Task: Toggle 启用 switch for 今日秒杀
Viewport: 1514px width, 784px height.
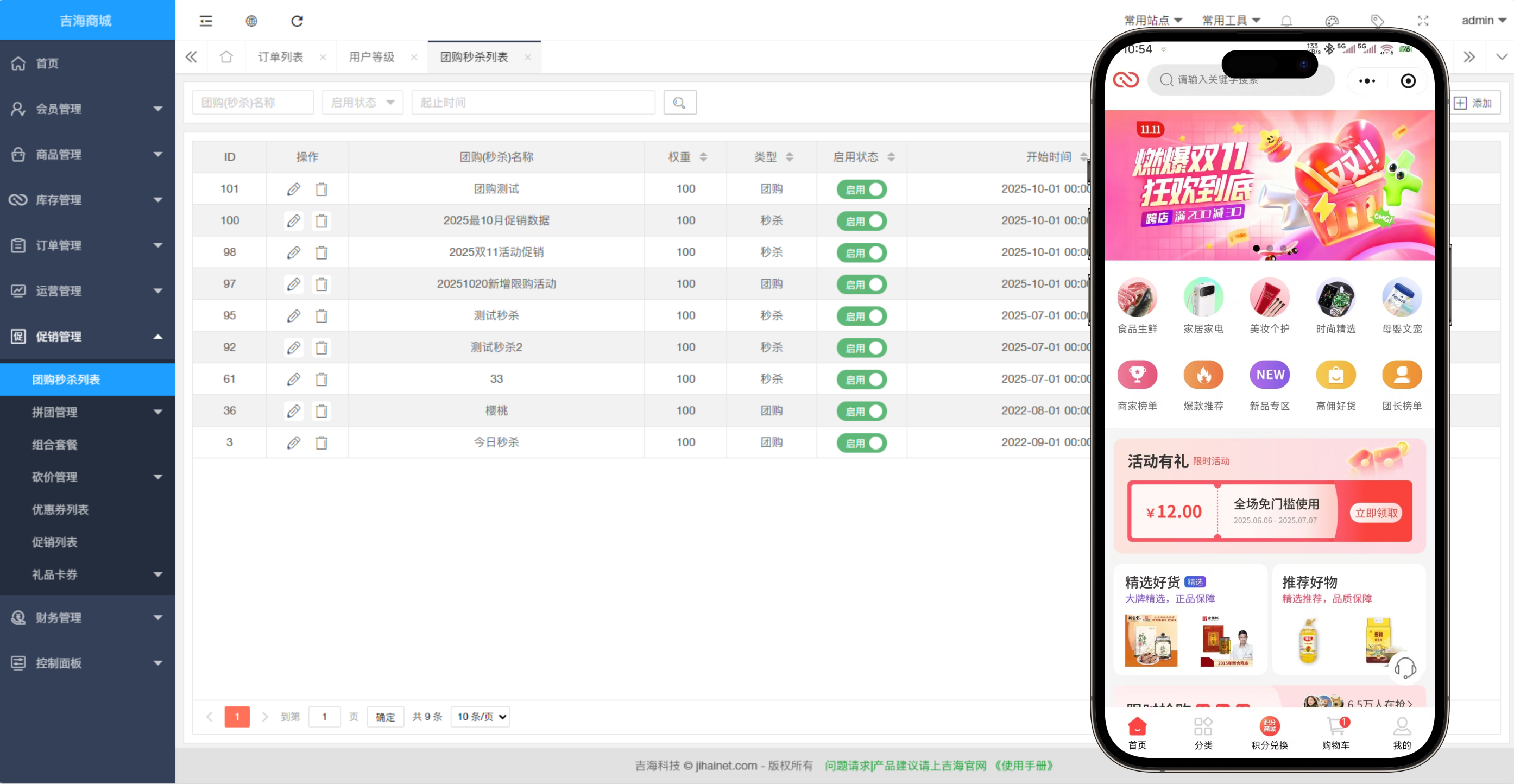Action: 861,443
